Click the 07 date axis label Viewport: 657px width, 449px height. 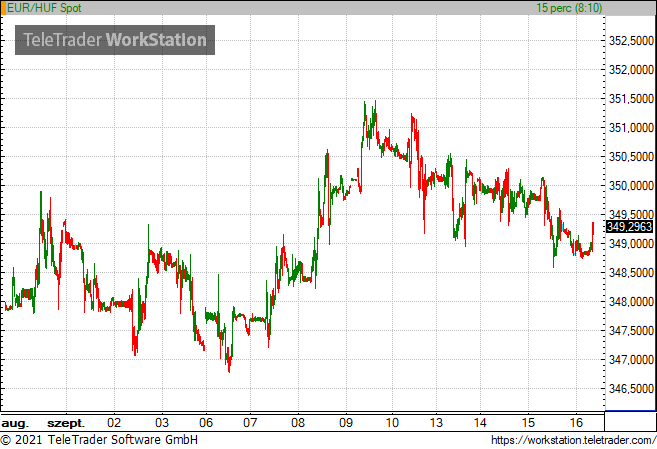[x=250, y=423]
